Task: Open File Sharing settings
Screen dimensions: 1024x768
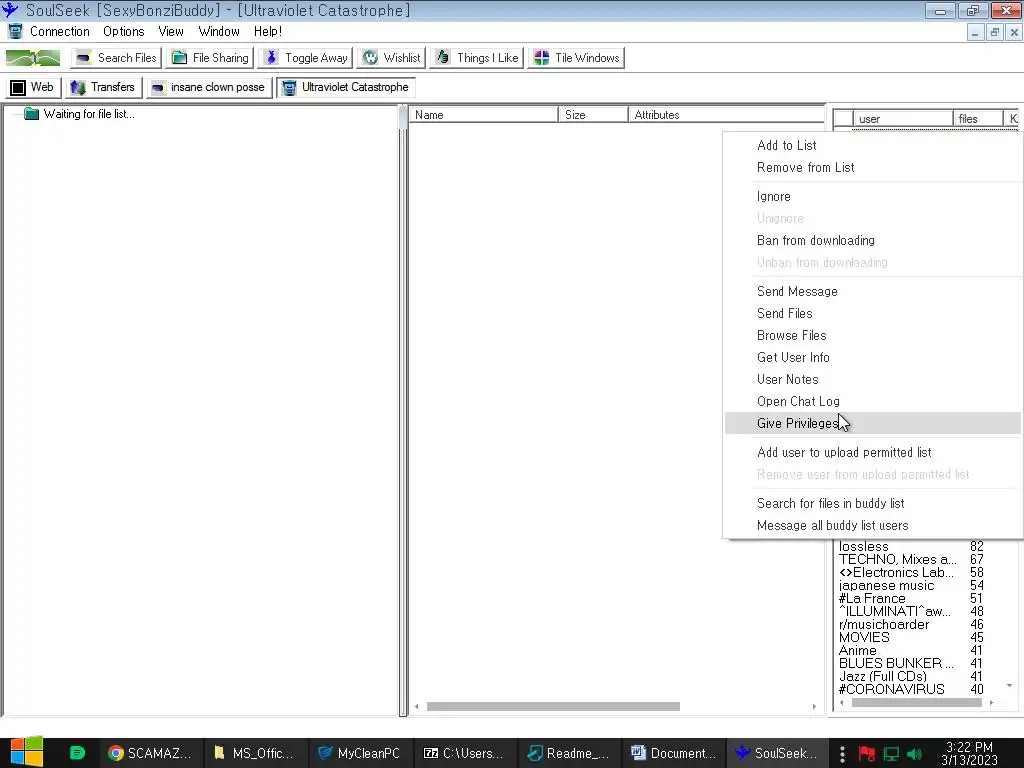Action: click(210, 57)
